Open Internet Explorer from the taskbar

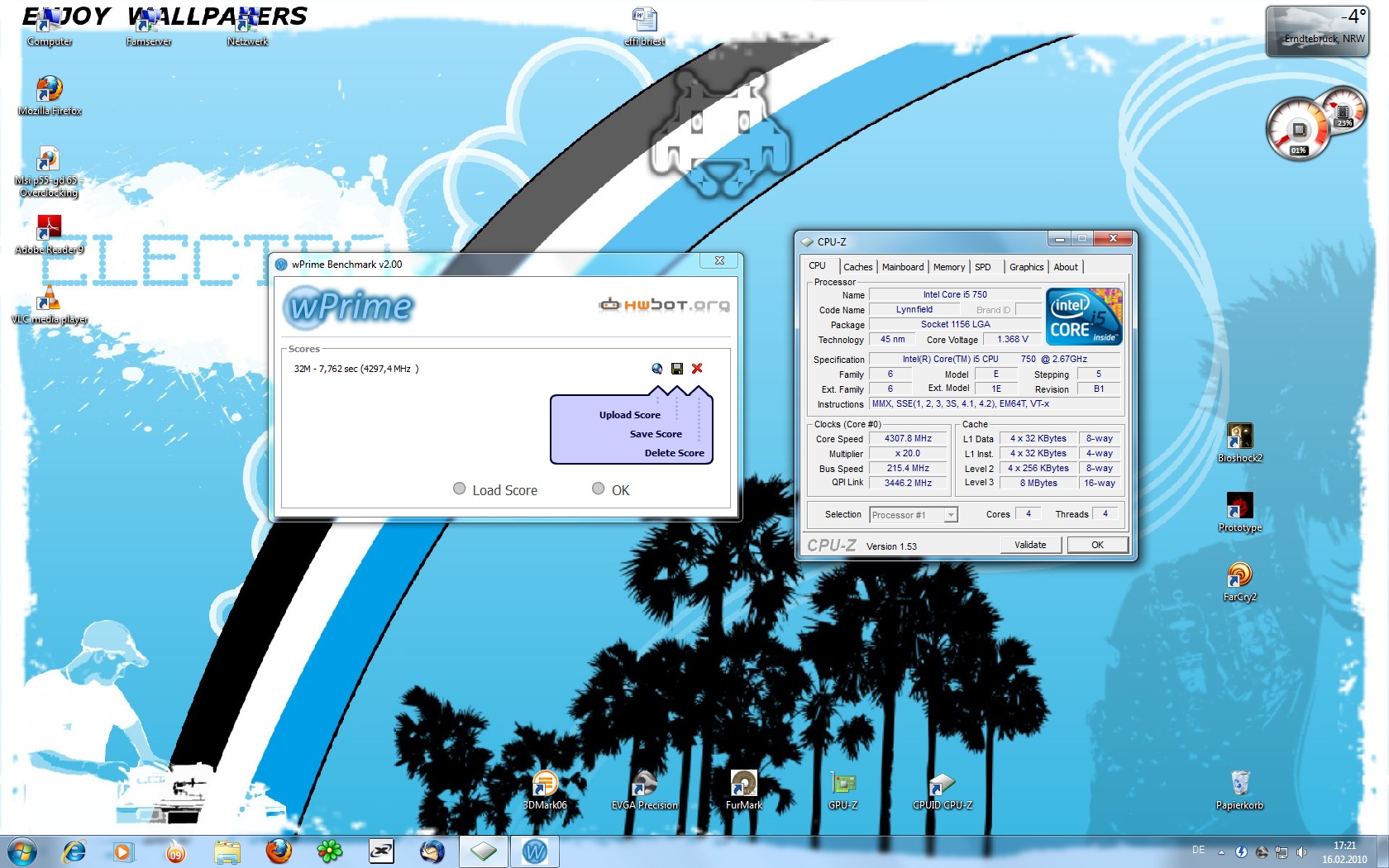(74, 851)
